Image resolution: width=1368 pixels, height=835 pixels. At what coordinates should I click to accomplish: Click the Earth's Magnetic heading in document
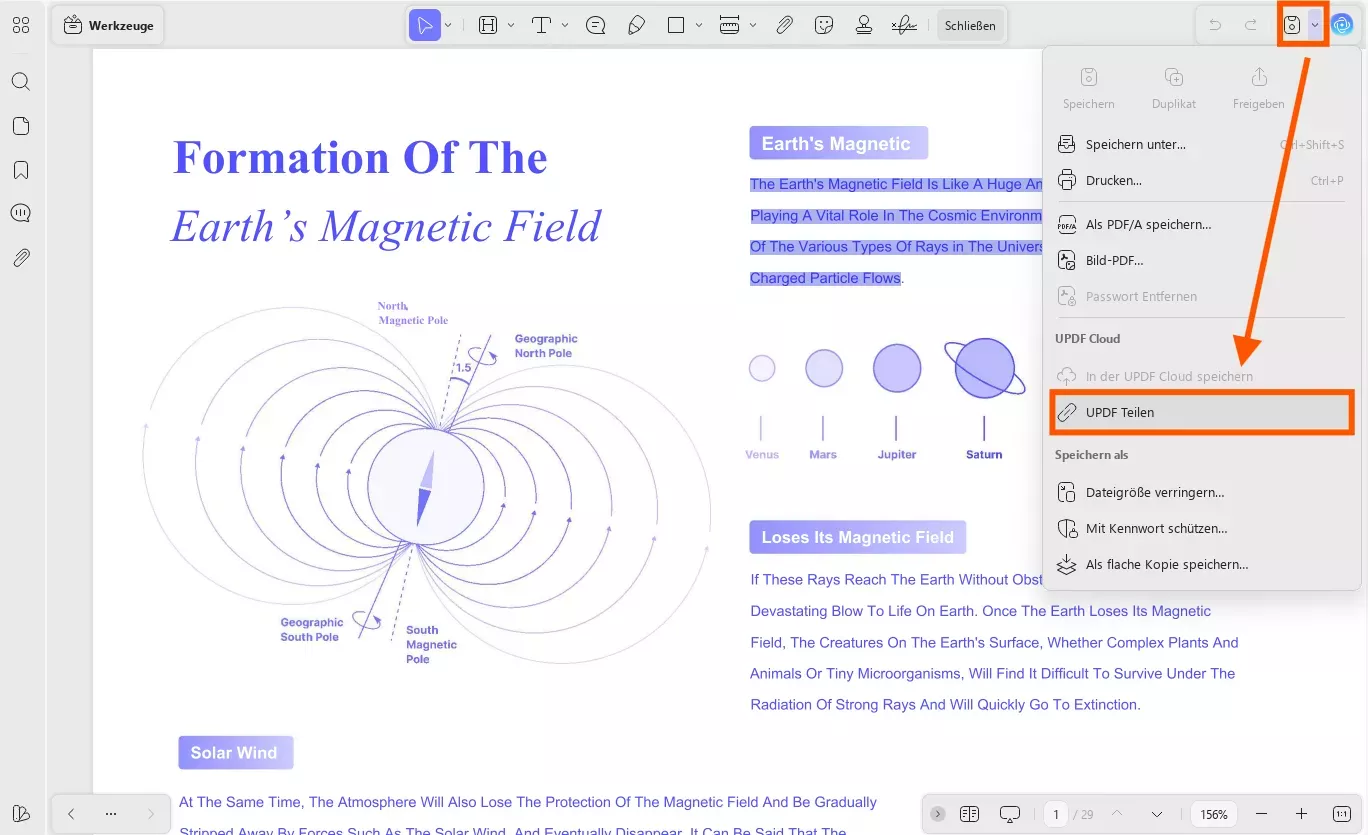[838, 143]
